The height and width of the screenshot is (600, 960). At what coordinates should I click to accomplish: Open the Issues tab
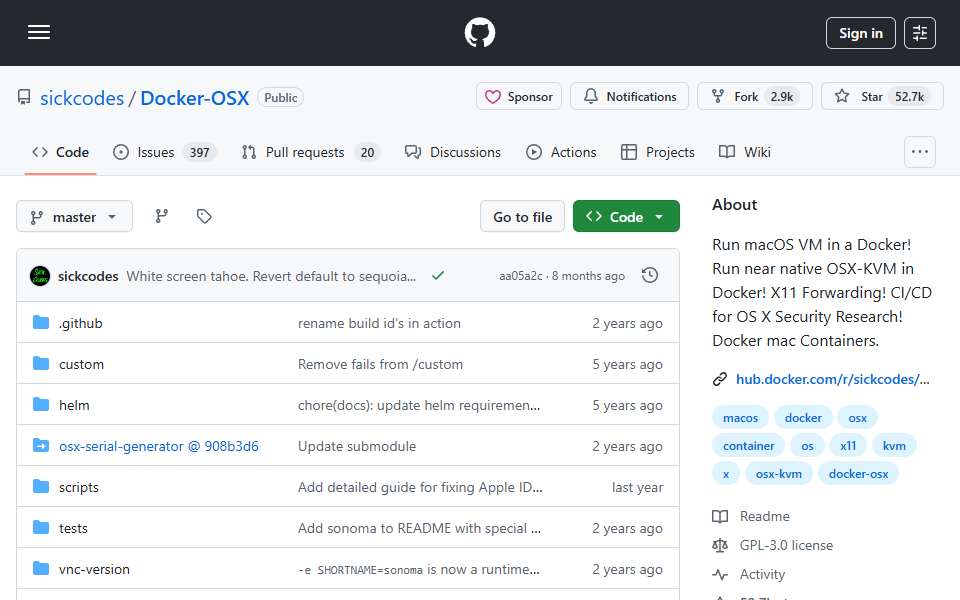164,152
